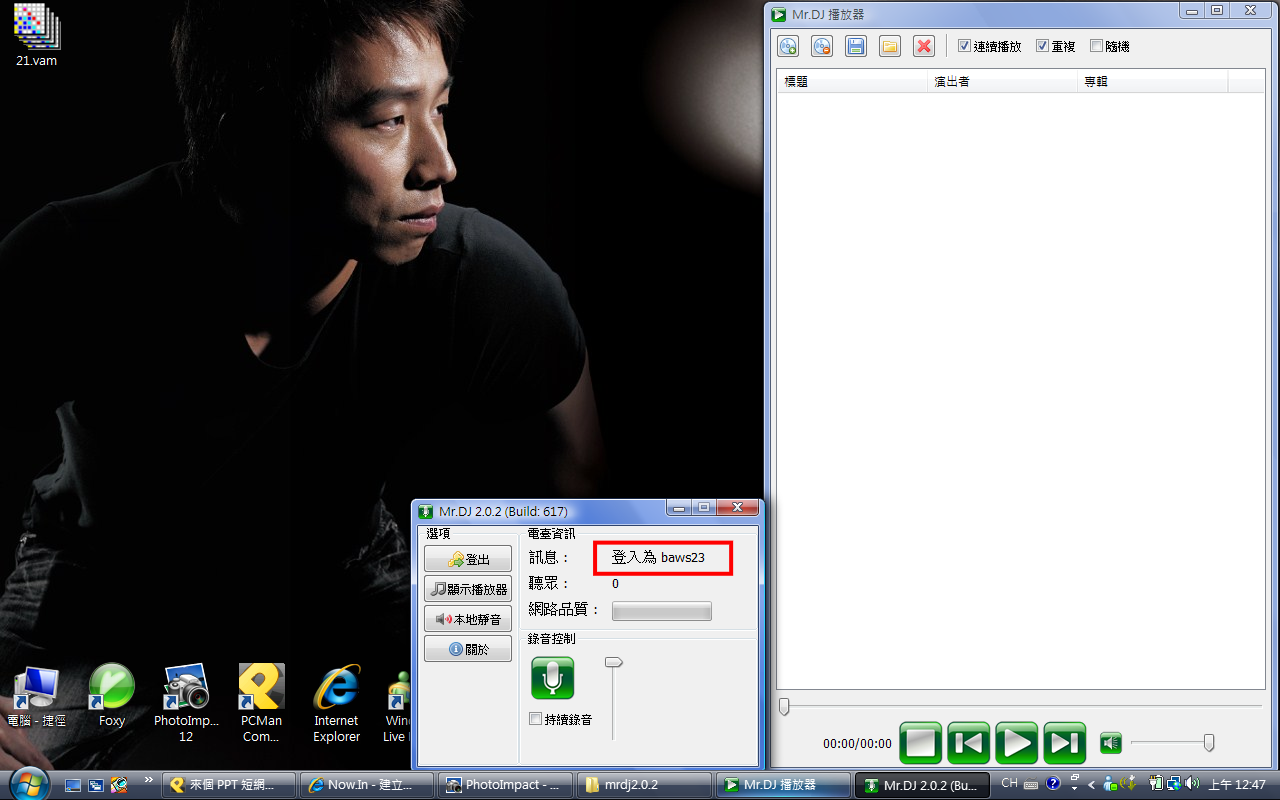This screenshot has height=800, width=1280.
Task: Click the player volume slider handle
Action: 1209,742
